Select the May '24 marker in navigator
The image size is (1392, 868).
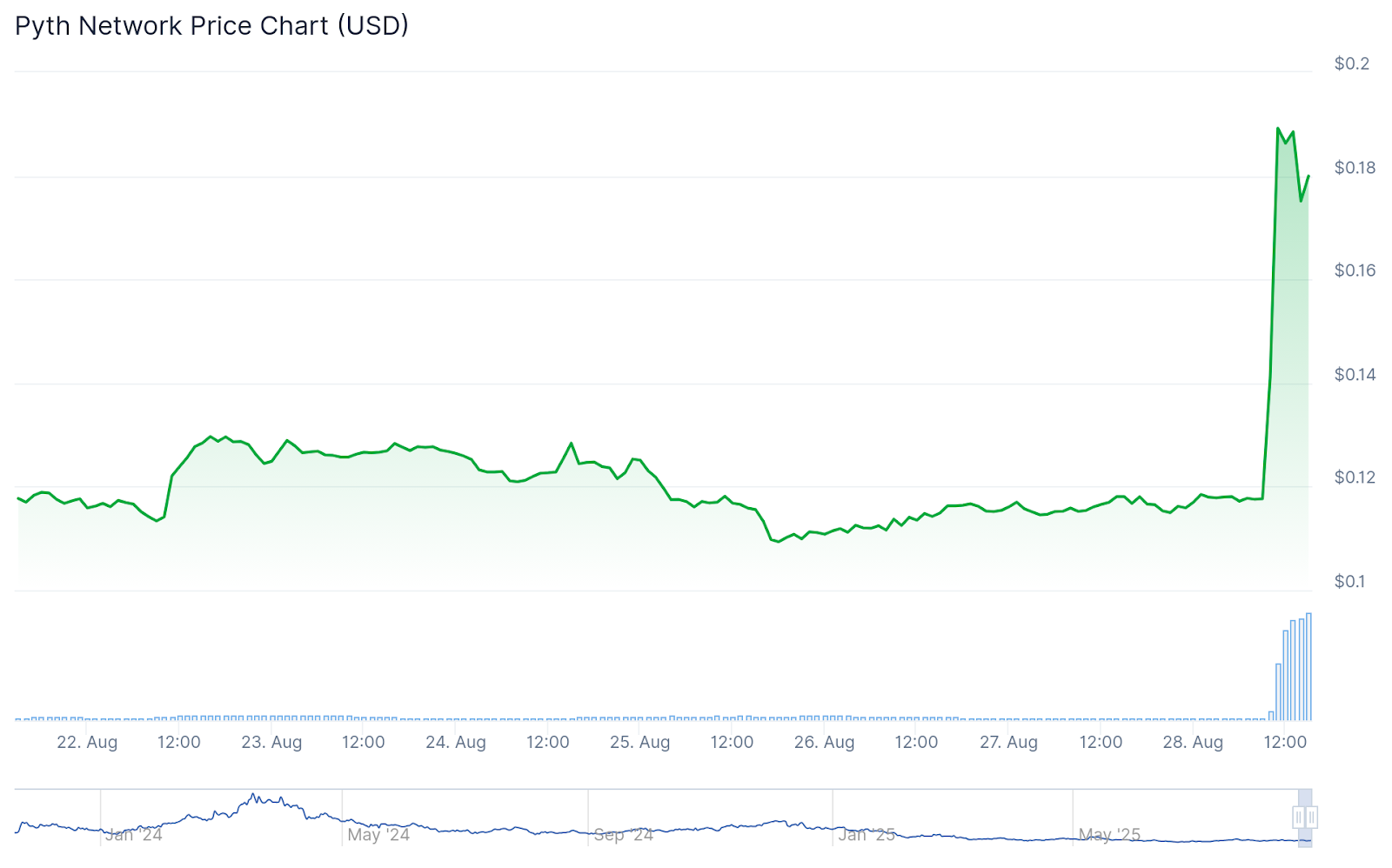point(378,835)
